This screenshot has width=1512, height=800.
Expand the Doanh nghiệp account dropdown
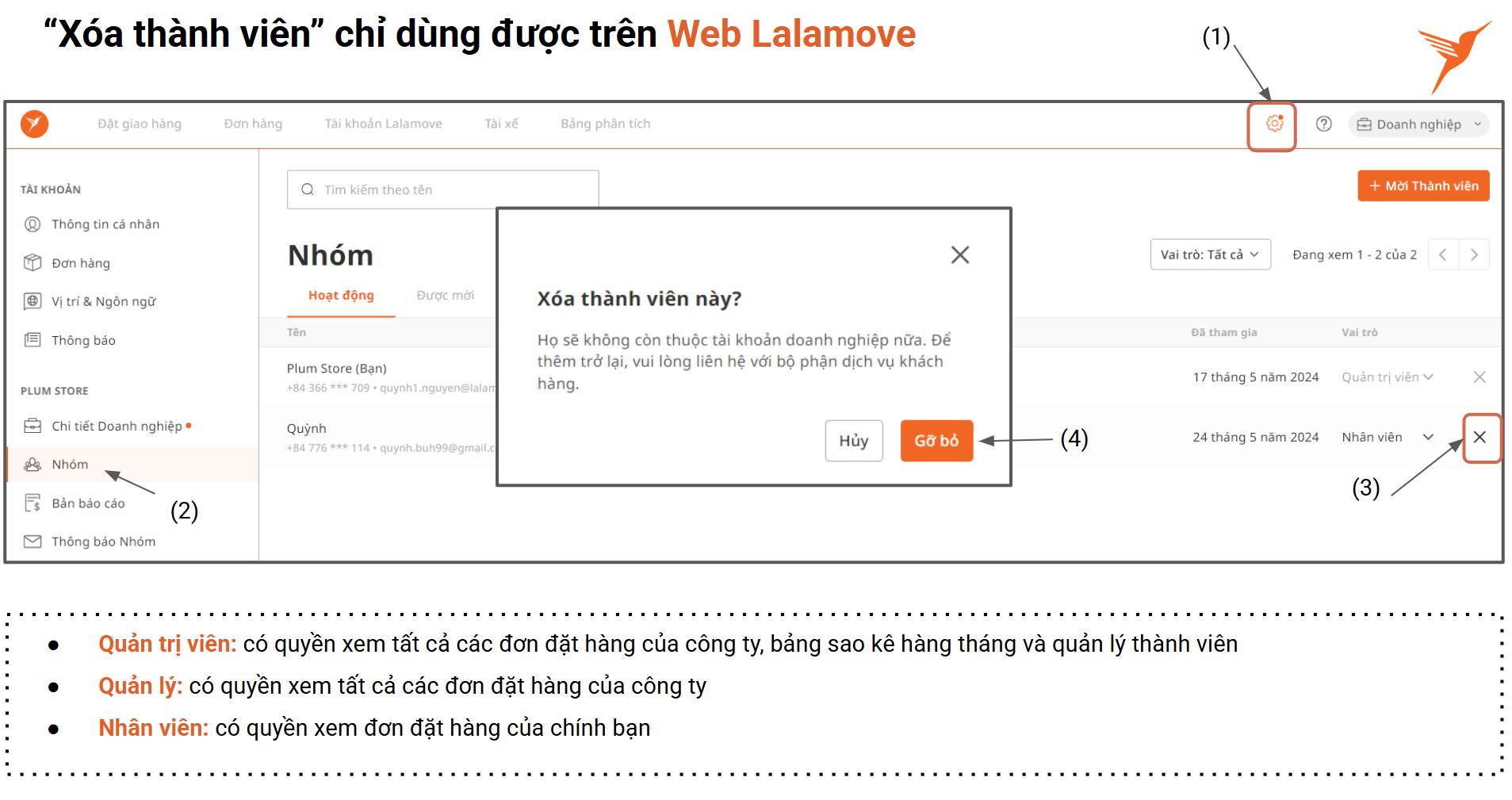point(1418,124)
